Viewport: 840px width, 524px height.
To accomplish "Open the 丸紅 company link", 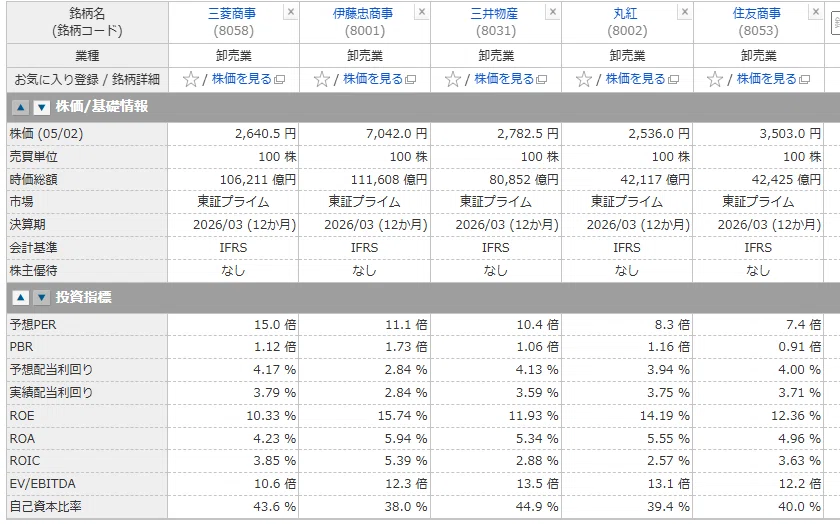I will [x=626, y=13].
